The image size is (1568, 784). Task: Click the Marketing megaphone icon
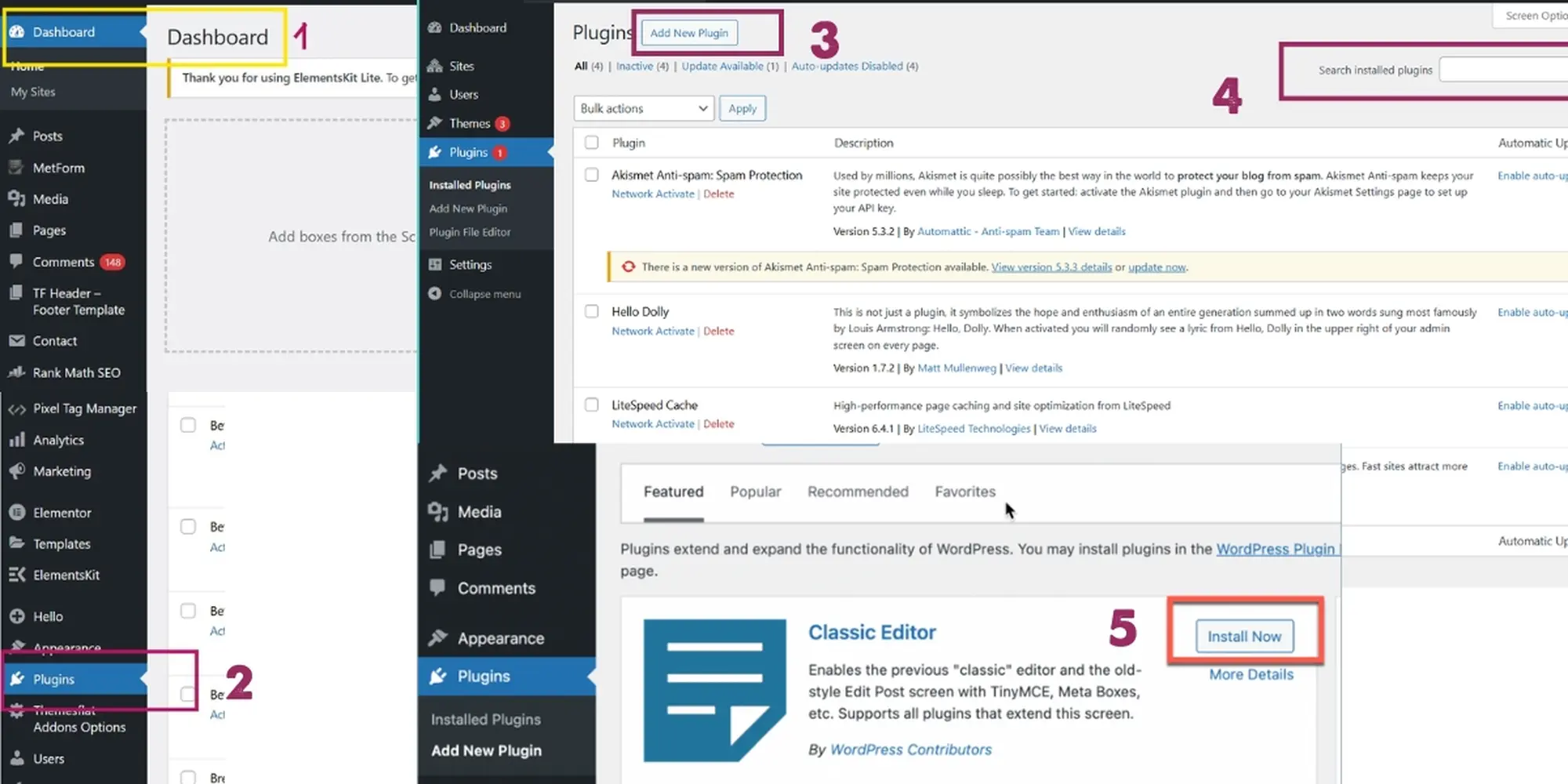click(x=17, y=471)
